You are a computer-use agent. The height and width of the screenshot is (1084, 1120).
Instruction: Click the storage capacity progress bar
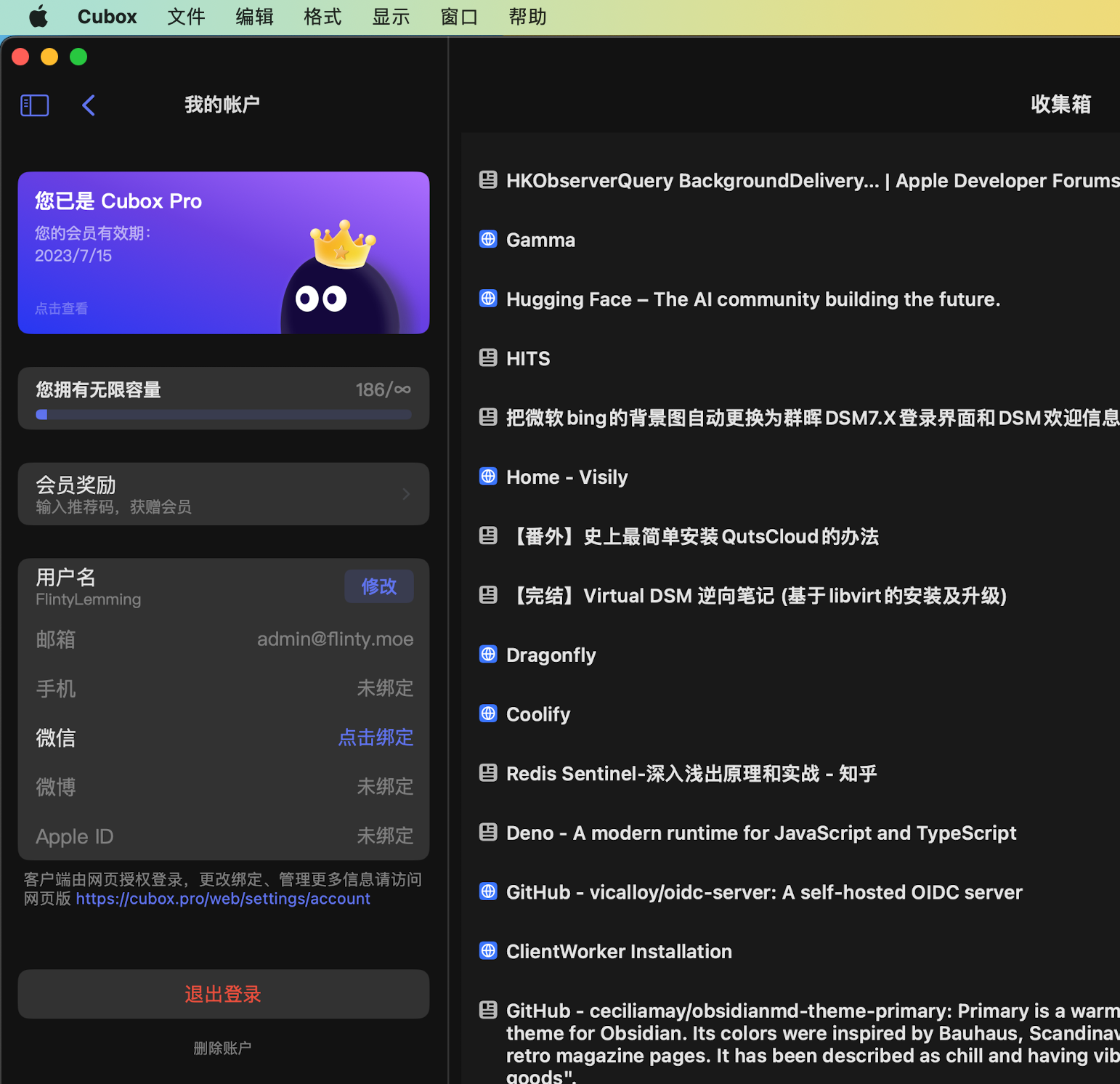(x=223, y=415)
